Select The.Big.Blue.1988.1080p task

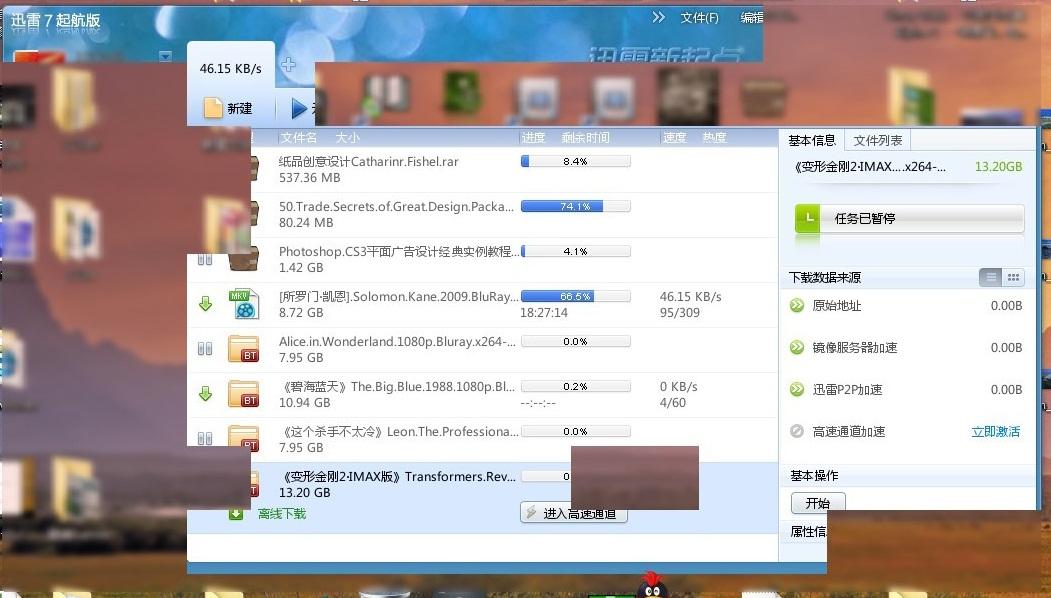click(397, 387)
